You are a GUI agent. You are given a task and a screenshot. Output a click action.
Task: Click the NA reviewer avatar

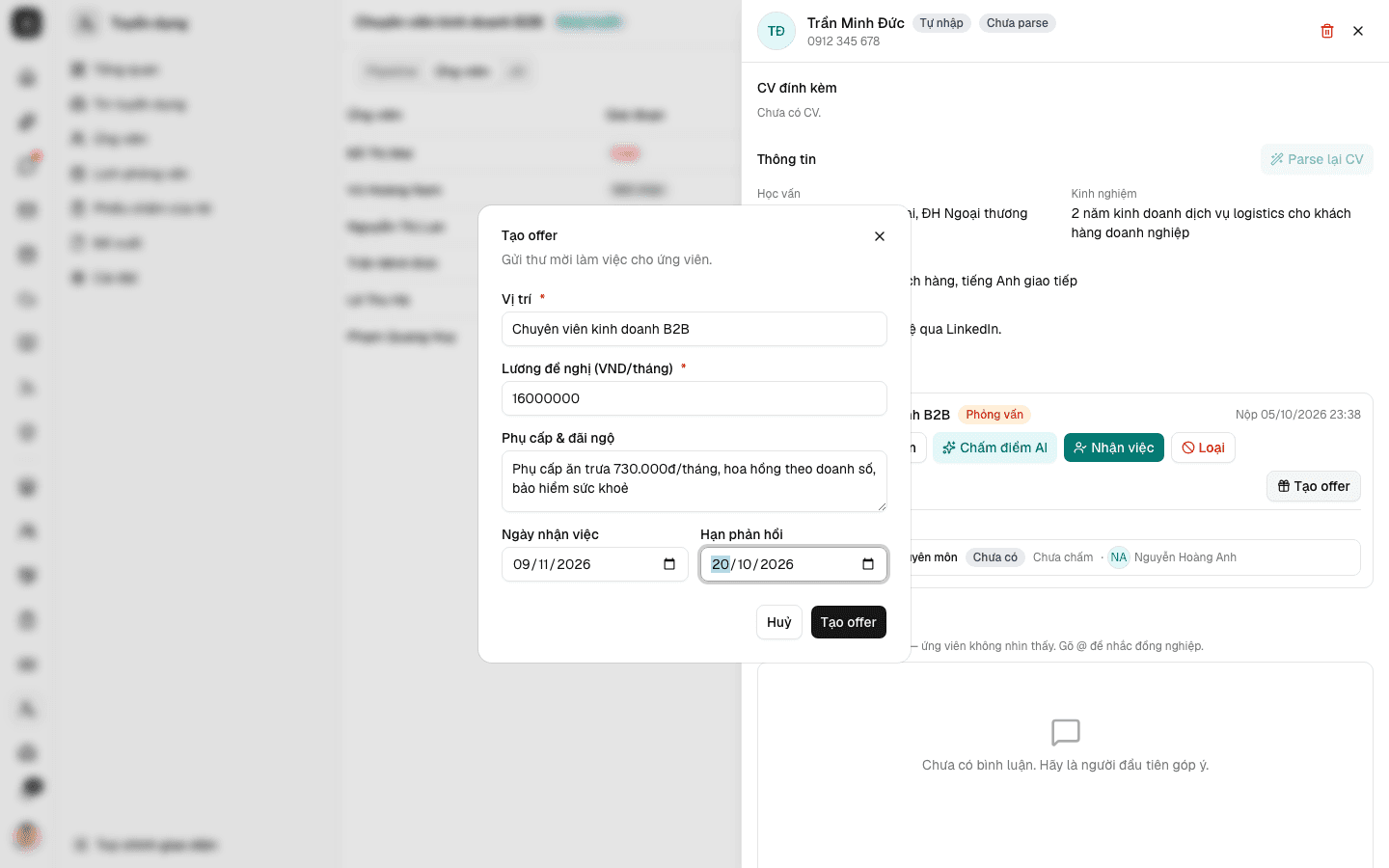pos(1119,557)
